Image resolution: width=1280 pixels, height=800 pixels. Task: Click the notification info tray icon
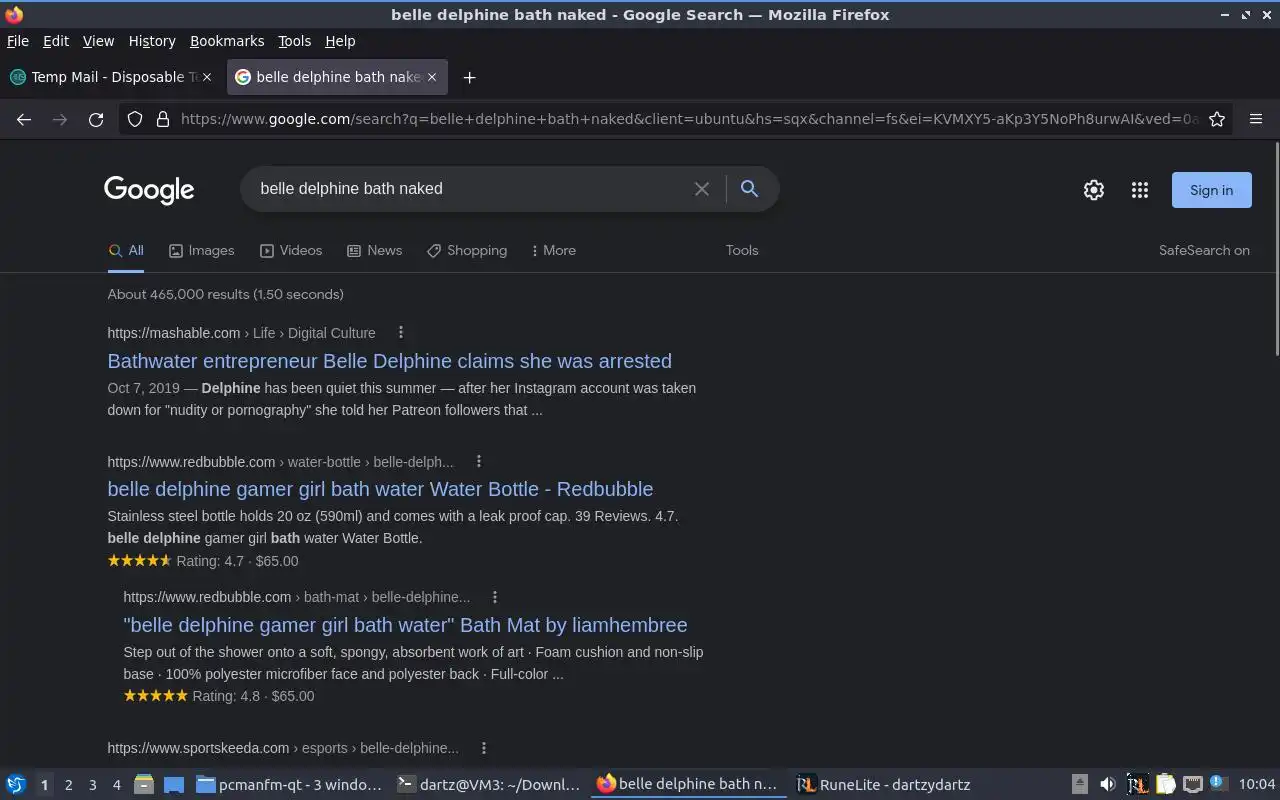[1218, 783]
